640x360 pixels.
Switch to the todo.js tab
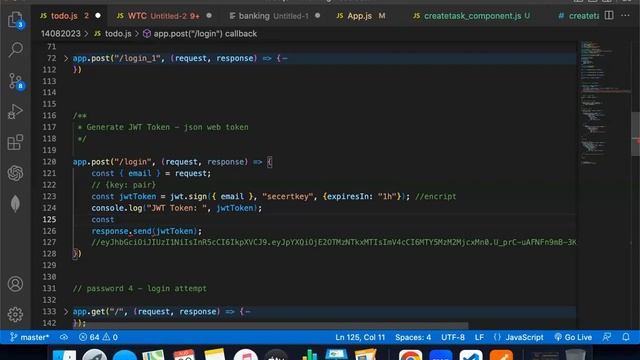[x=70, y=16]
